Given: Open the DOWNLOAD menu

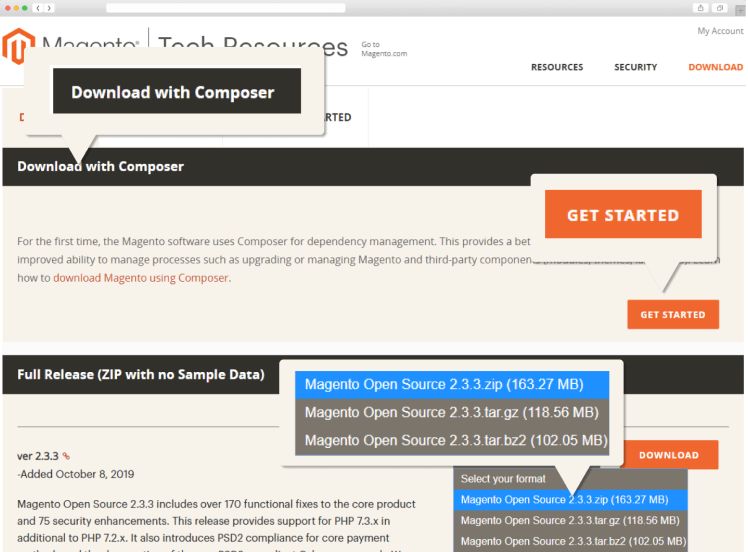Looking at the screenshot, I should tap(716, 67).
